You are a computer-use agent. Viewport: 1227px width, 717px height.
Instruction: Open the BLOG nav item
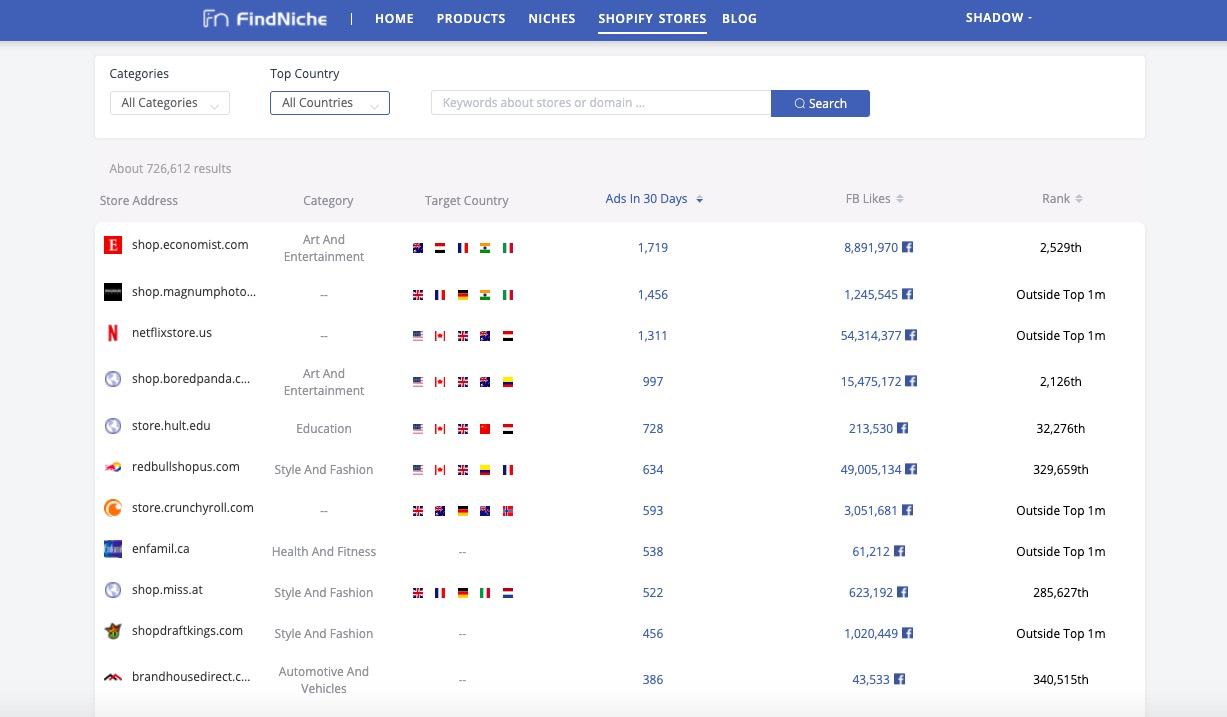pyautogui.click(x=739, y=18)
